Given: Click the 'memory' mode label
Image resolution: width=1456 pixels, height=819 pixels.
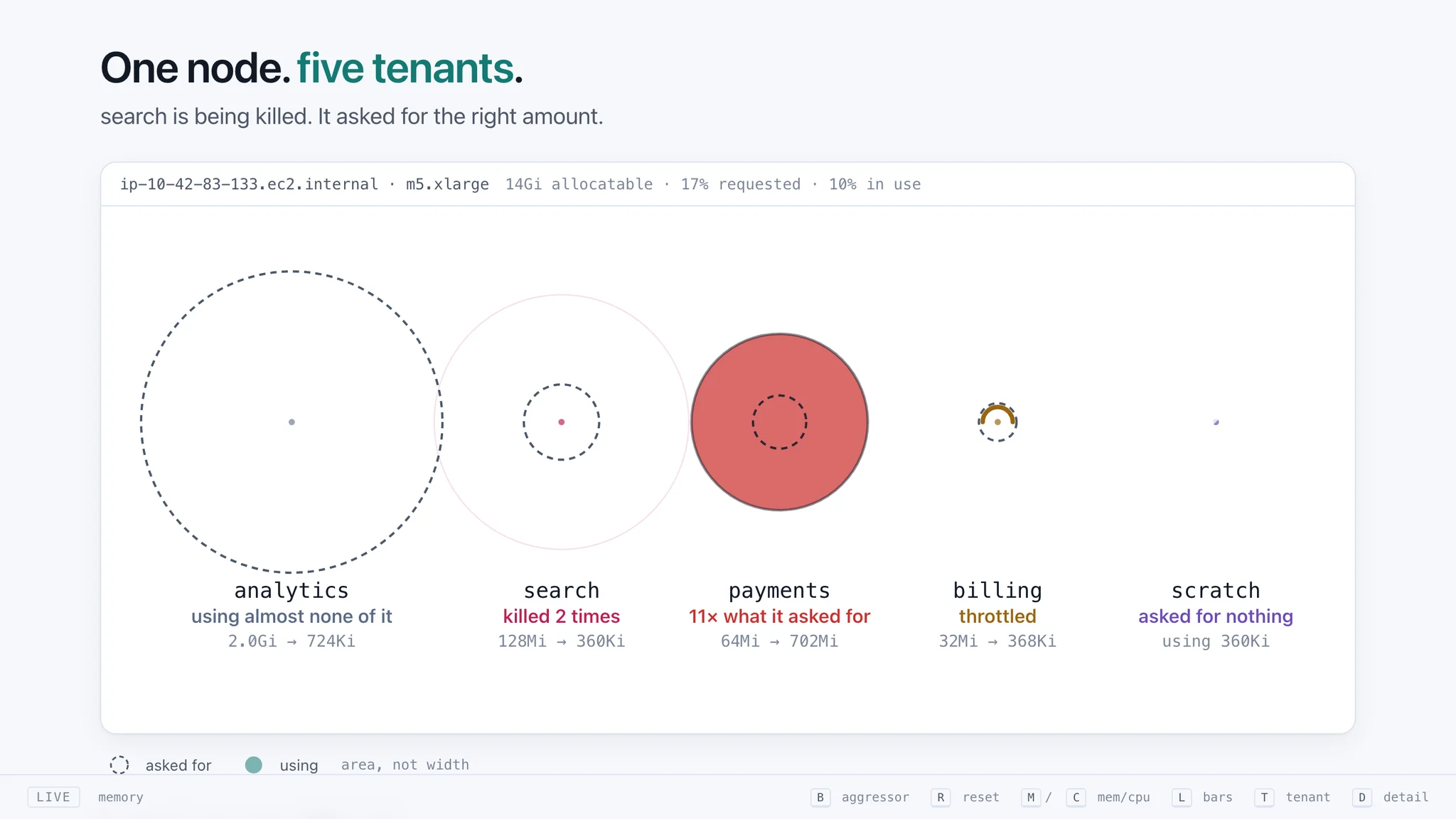Looking at the screenshot, I should [121, 798].
